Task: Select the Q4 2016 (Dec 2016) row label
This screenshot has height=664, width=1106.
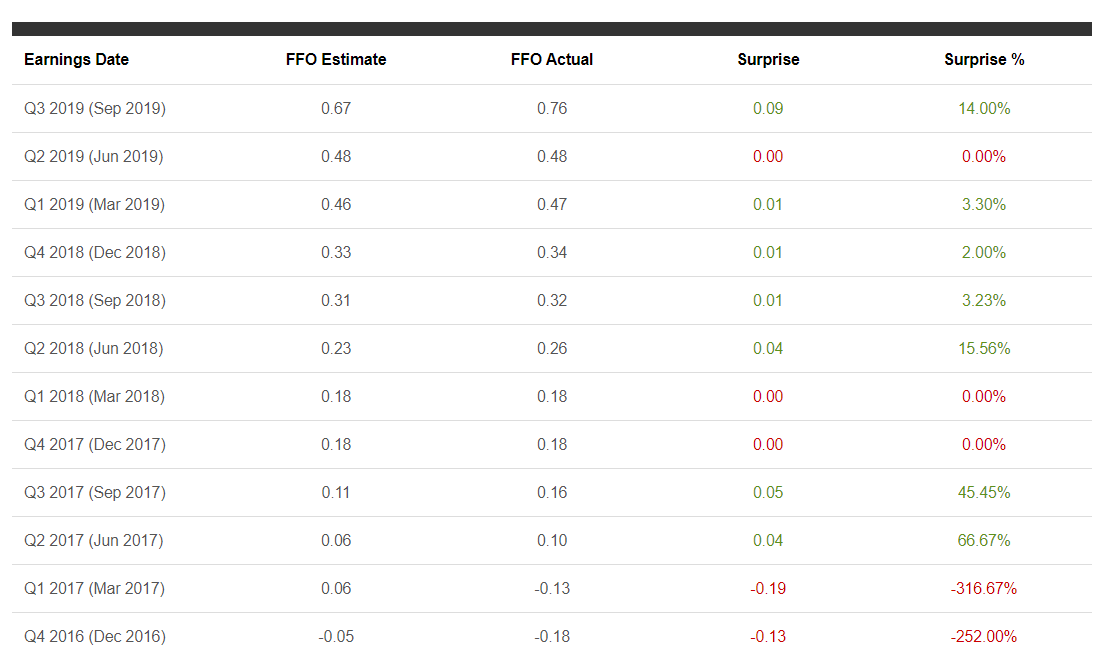Action: (95, 636)
